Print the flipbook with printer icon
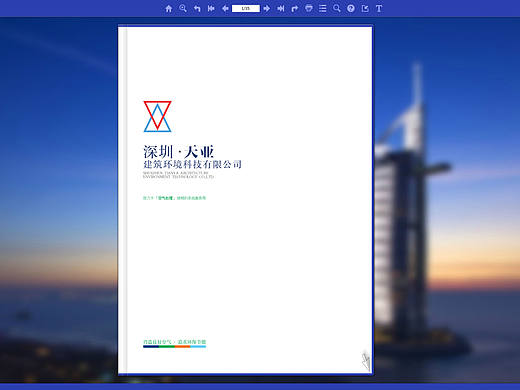Screen dimensions: 520x390 309,9
